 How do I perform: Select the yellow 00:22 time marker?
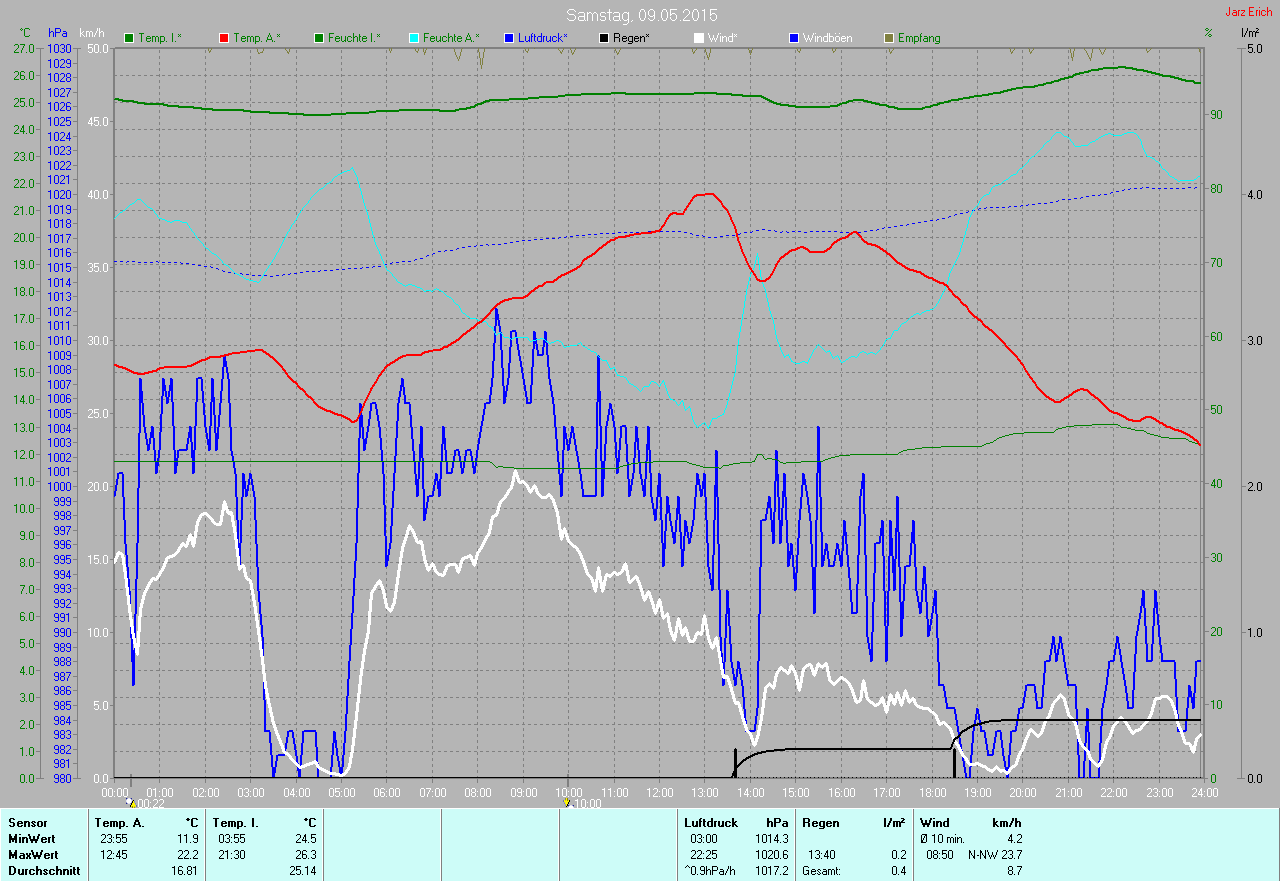coord(131,802)
